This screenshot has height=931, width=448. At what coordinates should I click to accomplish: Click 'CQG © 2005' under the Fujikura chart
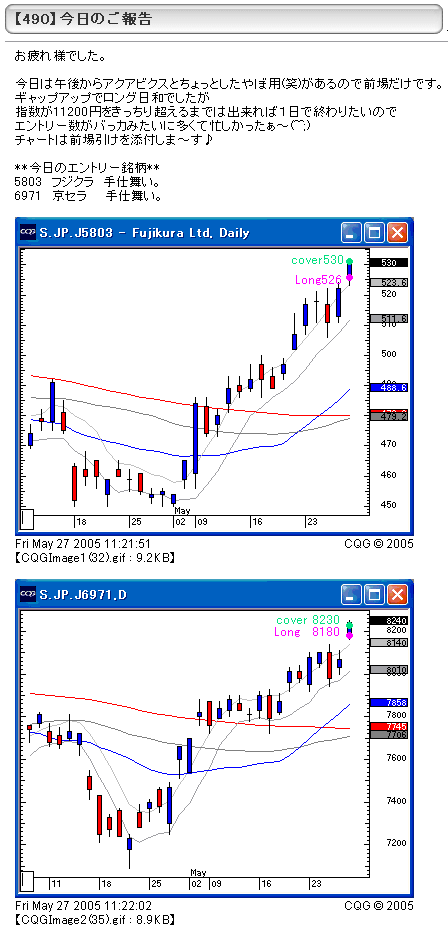pos(379,544)
